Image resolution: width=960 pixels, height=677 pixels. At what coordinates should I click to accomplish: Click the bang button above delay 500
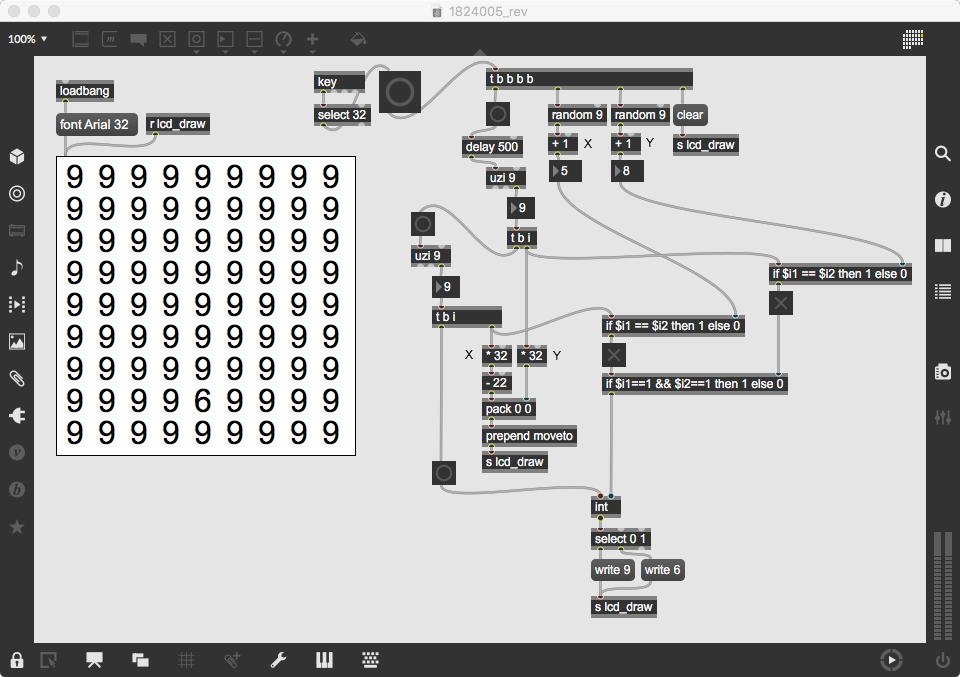(x=498, y=114)
